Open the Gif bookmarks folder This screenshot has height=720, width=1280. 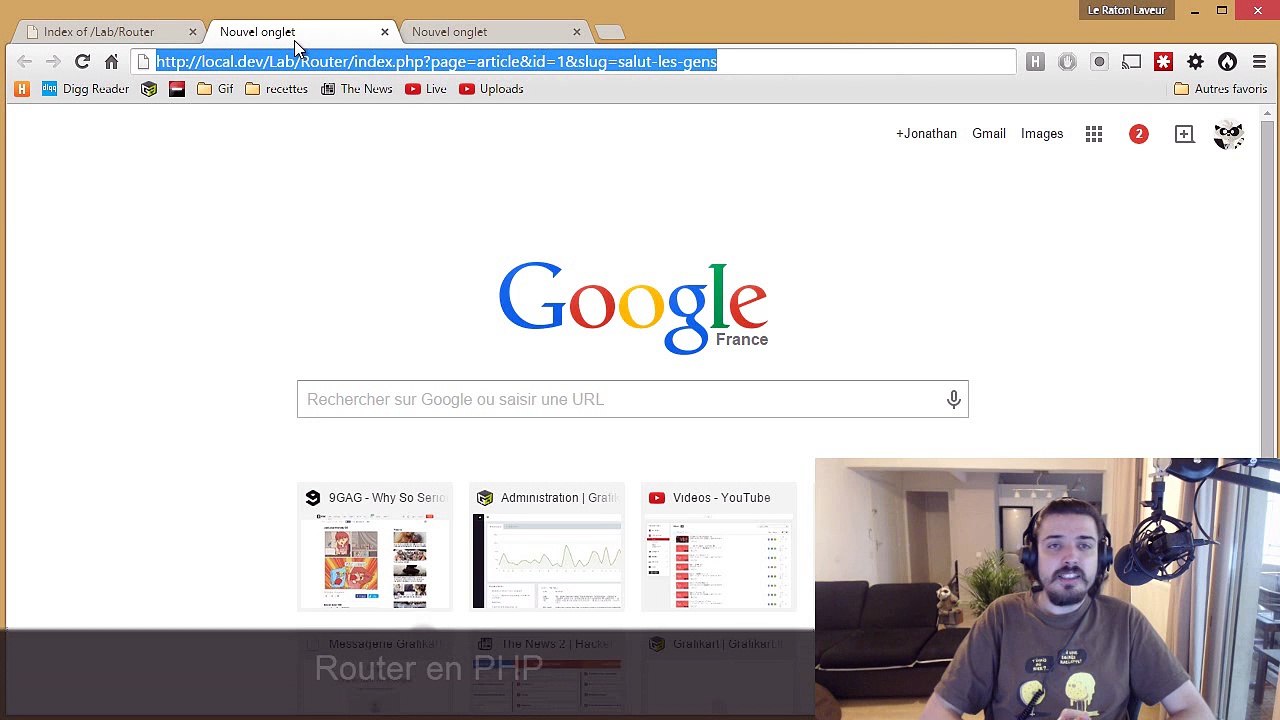(x=215, y=89)
